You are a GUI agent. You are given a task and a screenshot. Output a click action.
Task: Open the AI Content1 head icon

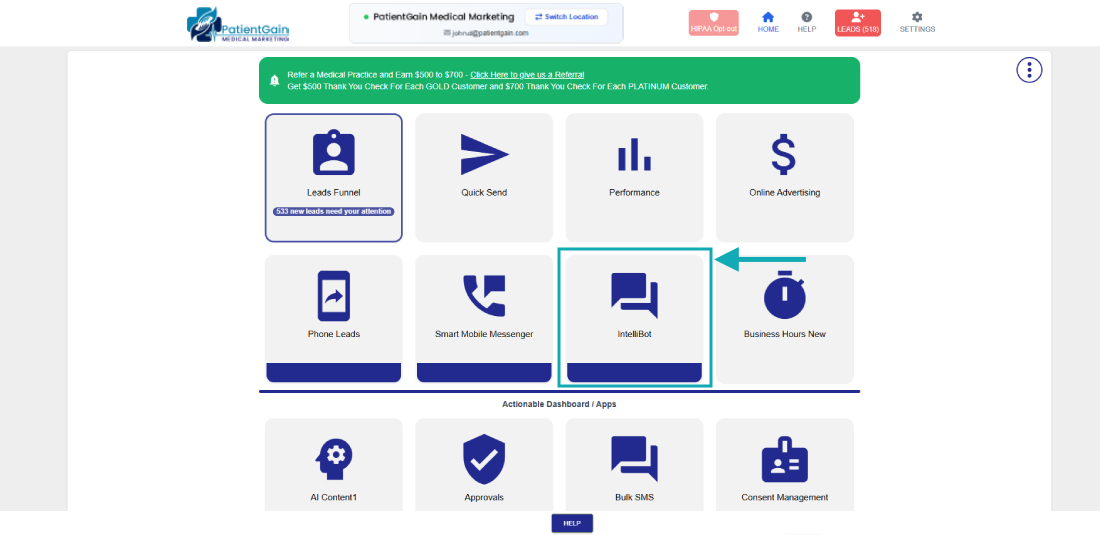click(333, 459)
